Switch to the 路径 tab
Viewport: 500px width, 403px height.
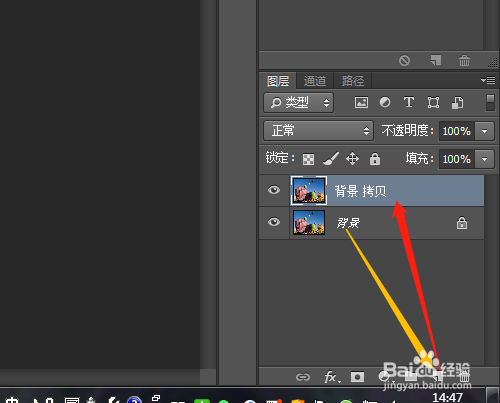coord(353,81)
